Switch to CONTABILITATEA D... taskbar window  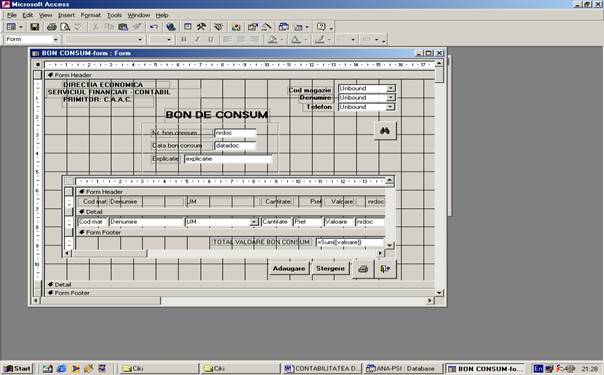pos(321,368)
